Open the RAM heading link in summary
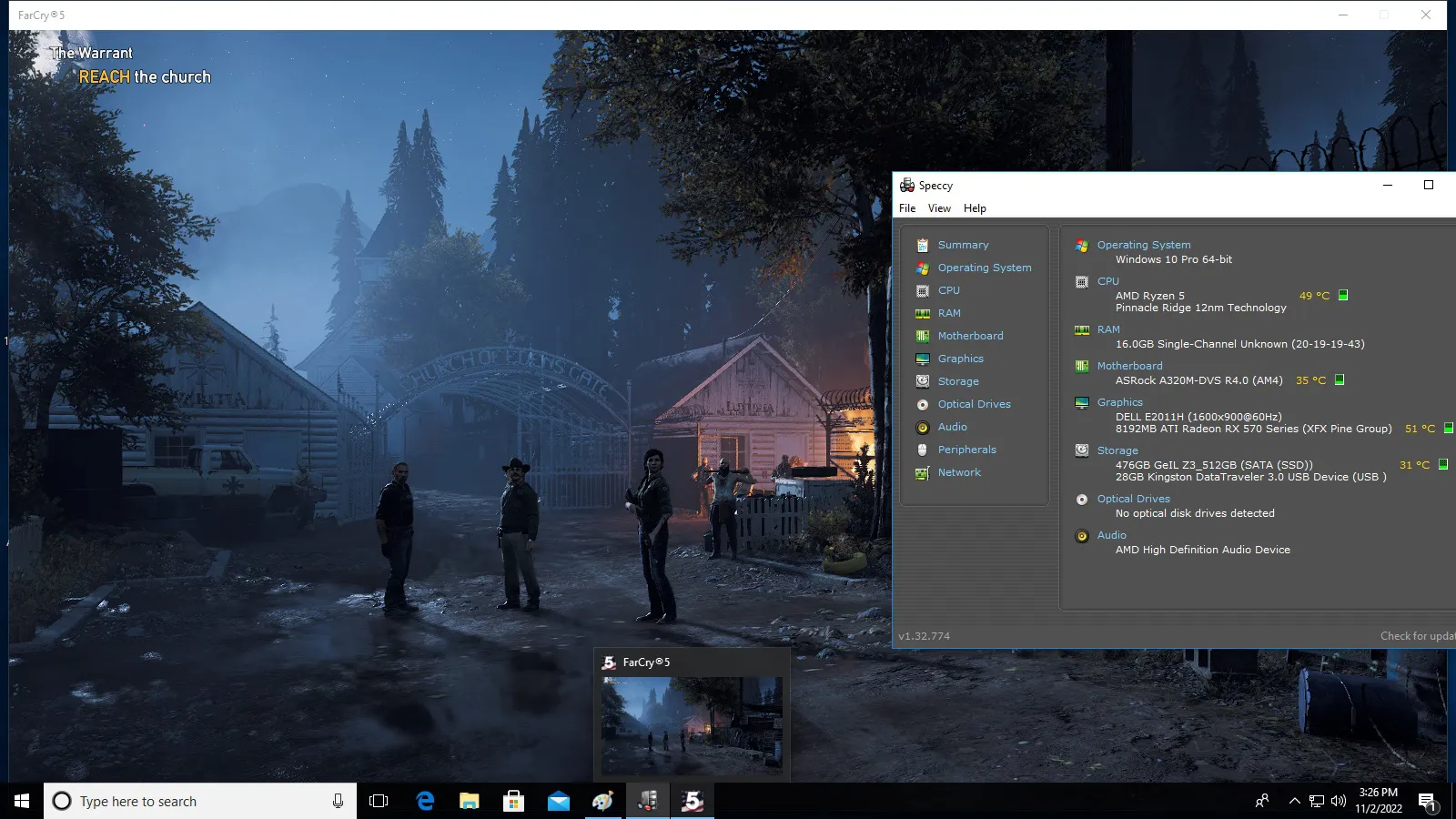The width and height of the screenshot is (1456, 819). pyautogui.click(x=1108, y=329)
